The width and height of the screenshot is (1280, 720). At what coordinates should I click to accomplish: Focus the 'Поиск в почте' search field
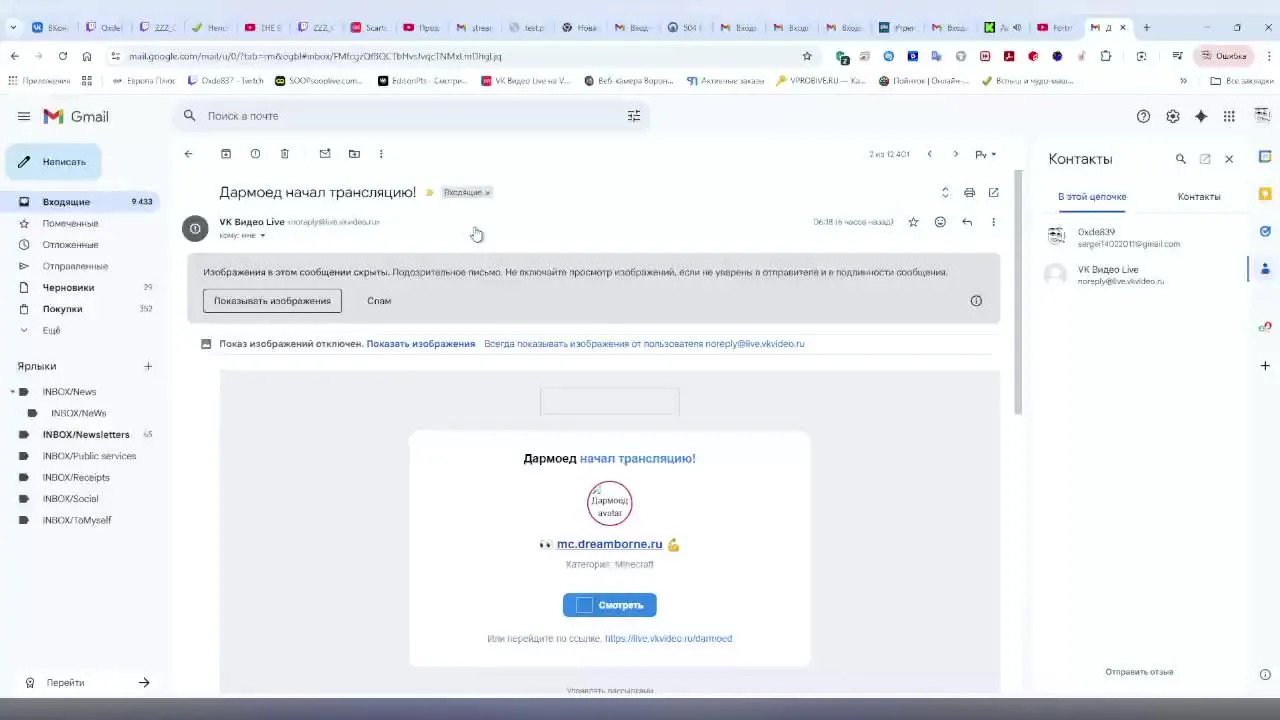[x=410, y=116]
